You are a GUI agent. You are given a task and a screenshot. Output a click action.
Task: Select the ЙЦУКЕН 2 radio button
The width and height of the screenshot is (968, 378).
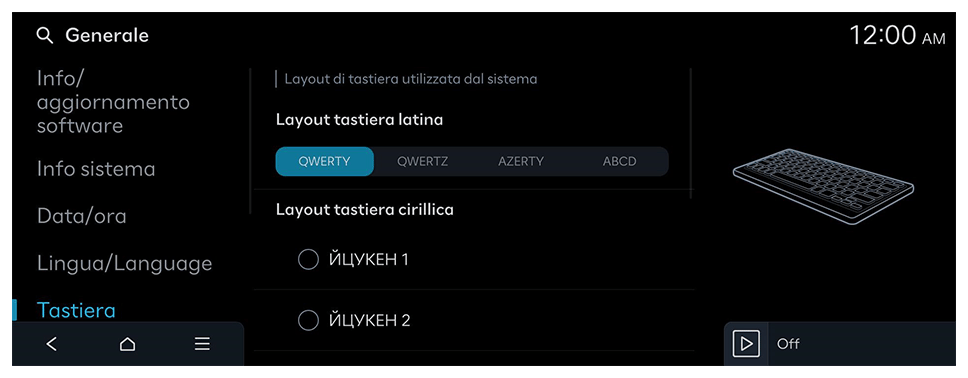tap(308, 320)
